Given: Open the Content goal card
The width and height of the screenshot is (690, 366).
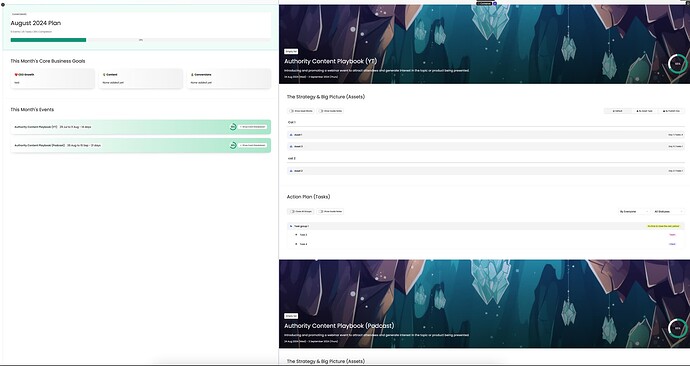Looking at the screenshot, I should coord(140,78).
